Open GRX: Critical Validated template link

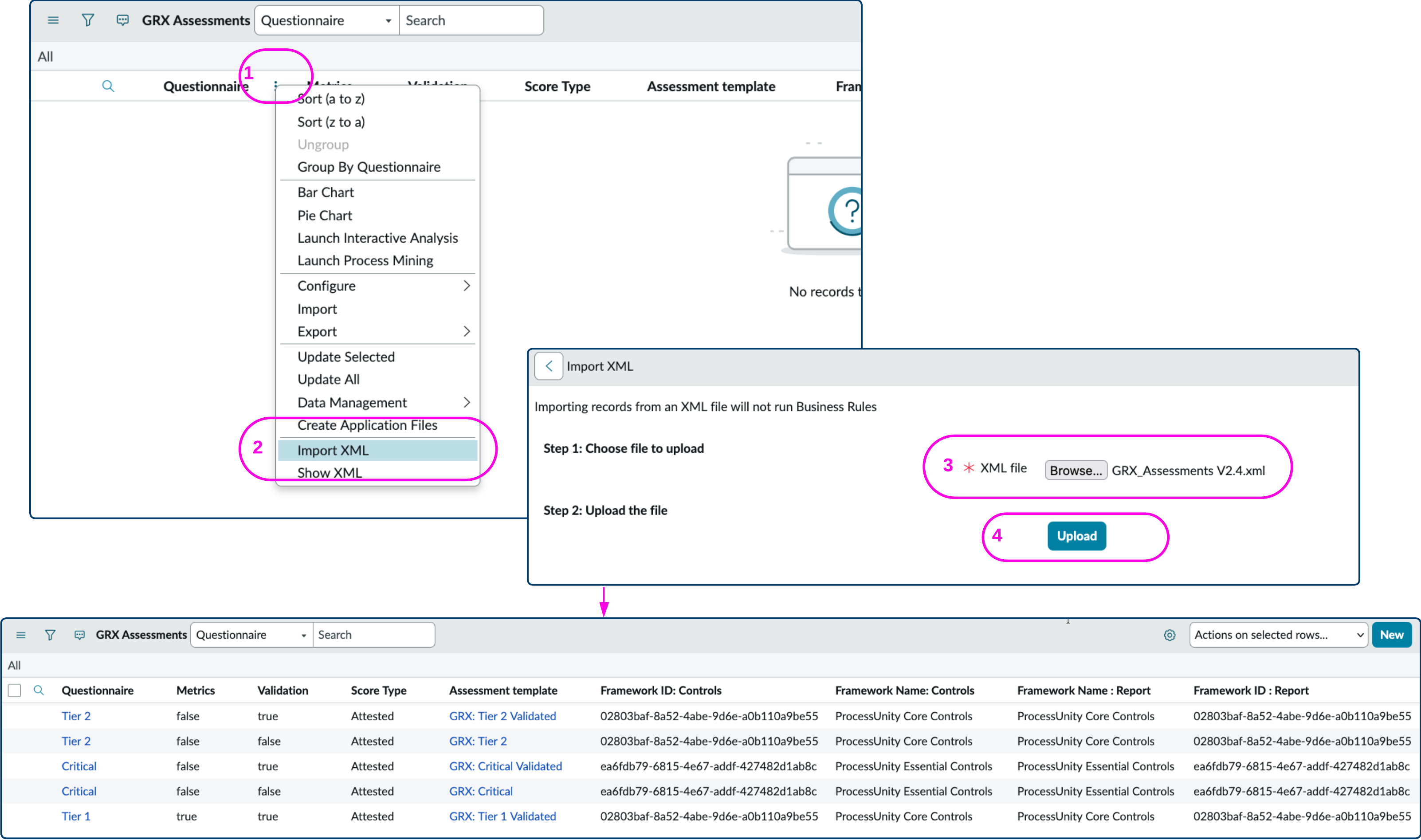pyautogui.click(x=505, y=766)
